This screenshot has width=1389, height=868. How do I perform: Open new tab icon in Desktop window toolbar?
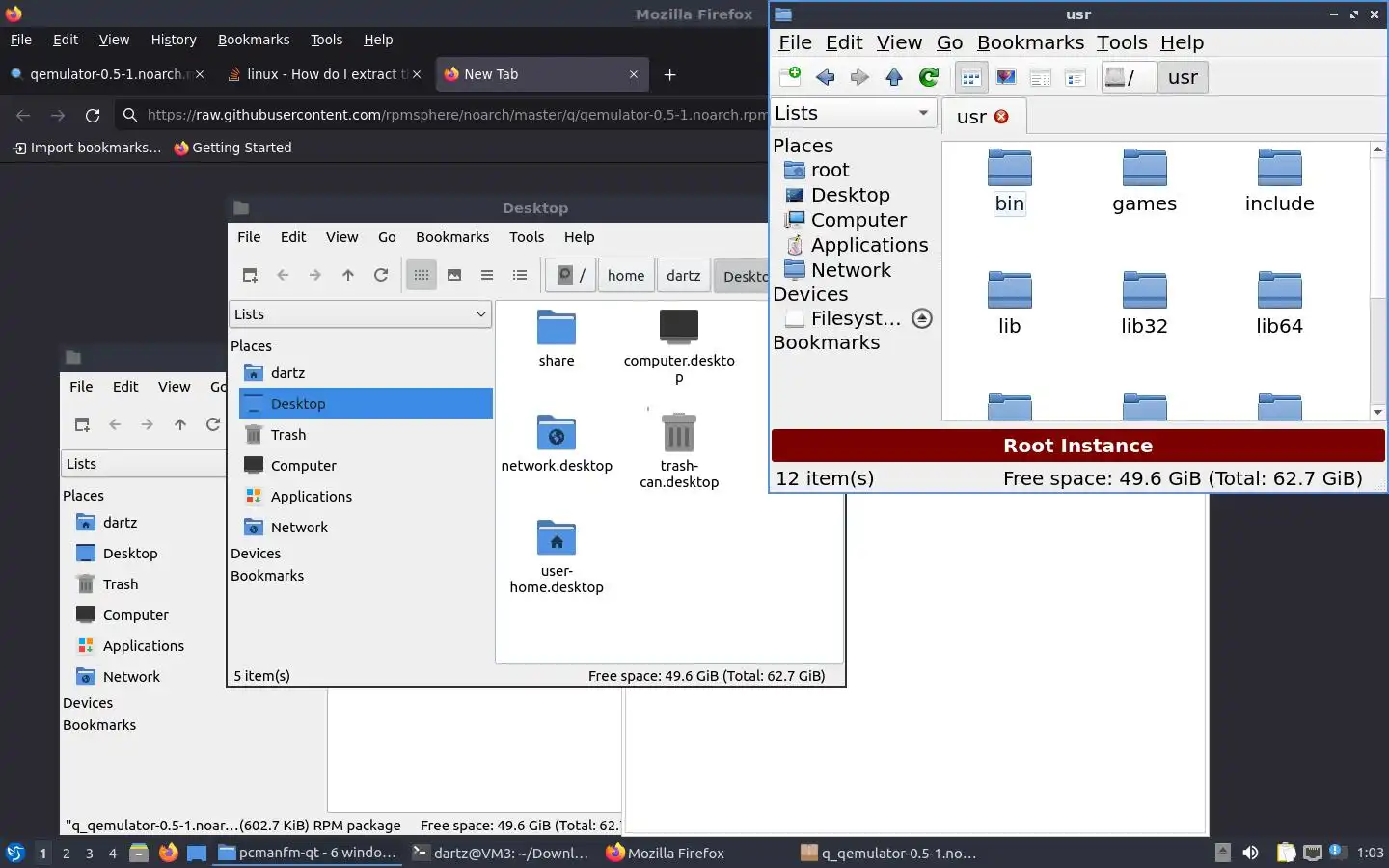tap(250, 275)
